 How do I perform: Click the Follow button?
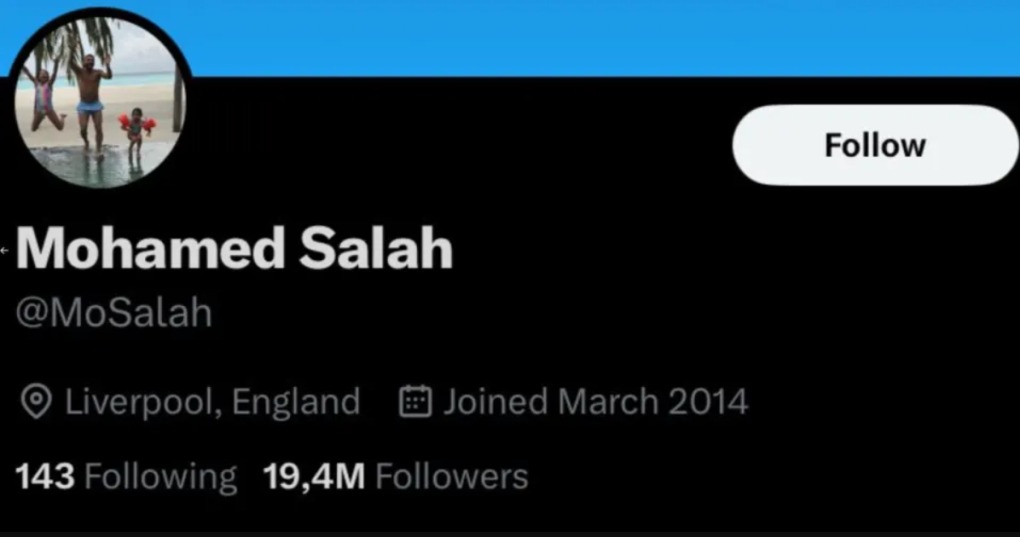point(875,145)
